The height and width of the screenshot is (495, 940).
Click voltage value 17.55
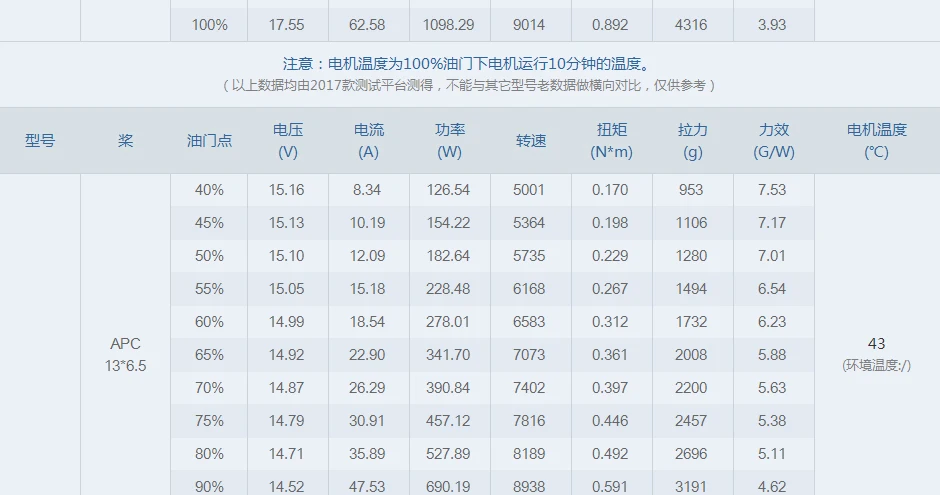point(287,25)
